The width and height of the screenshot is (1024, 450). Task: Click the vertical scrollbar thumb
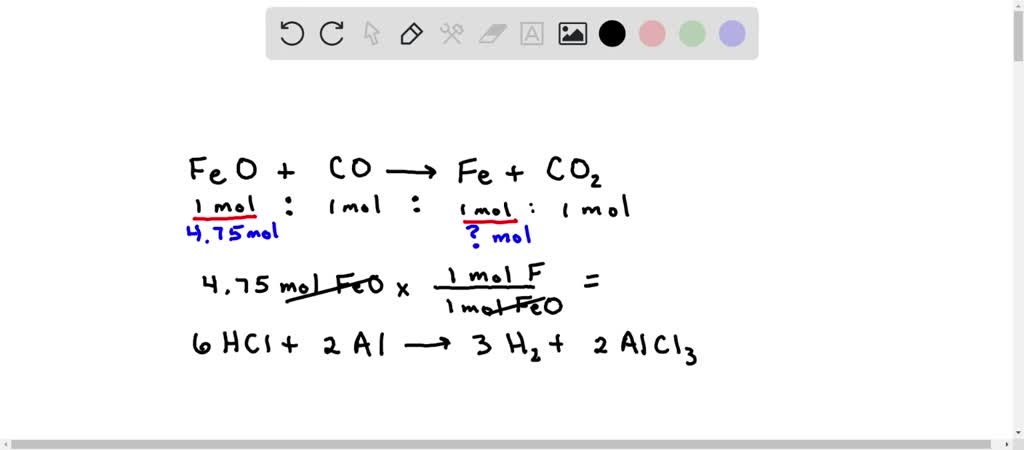[x=1018, y=36]
